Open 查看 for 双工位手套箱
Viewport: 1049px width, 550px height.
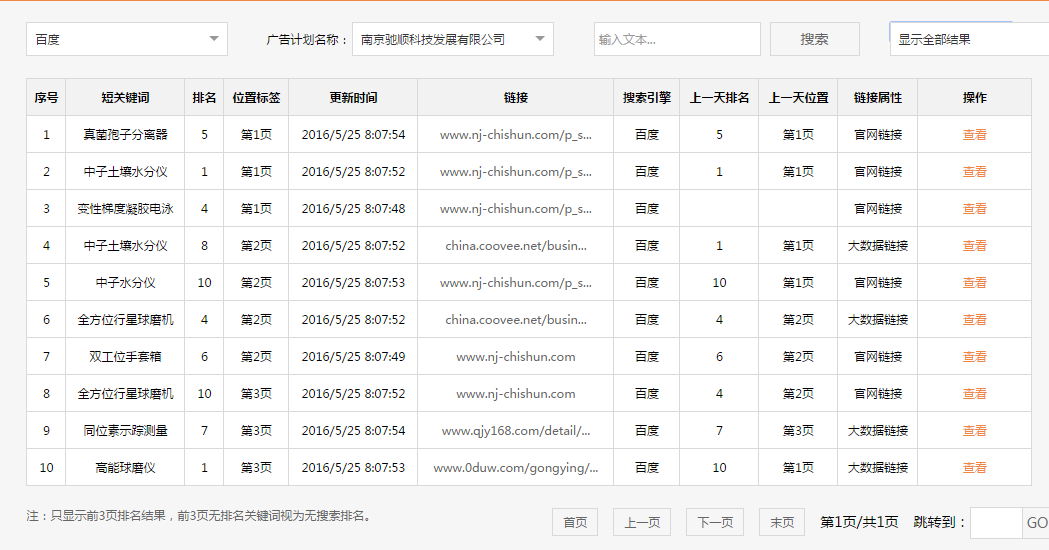coord(975,357)
